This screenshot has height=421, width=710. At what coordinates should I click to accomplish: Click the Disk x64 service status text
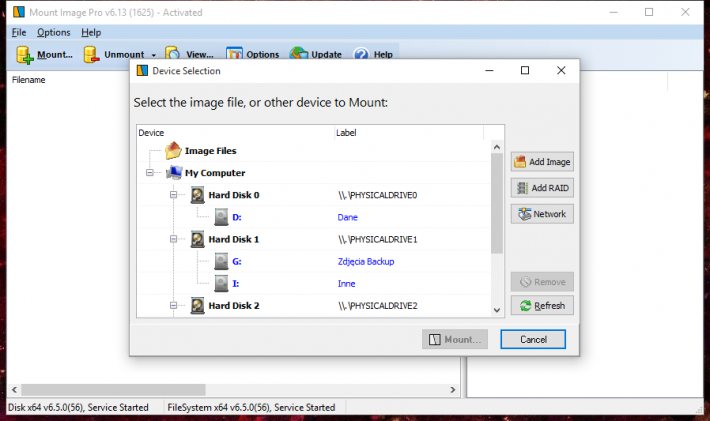[x=78, y=407]
